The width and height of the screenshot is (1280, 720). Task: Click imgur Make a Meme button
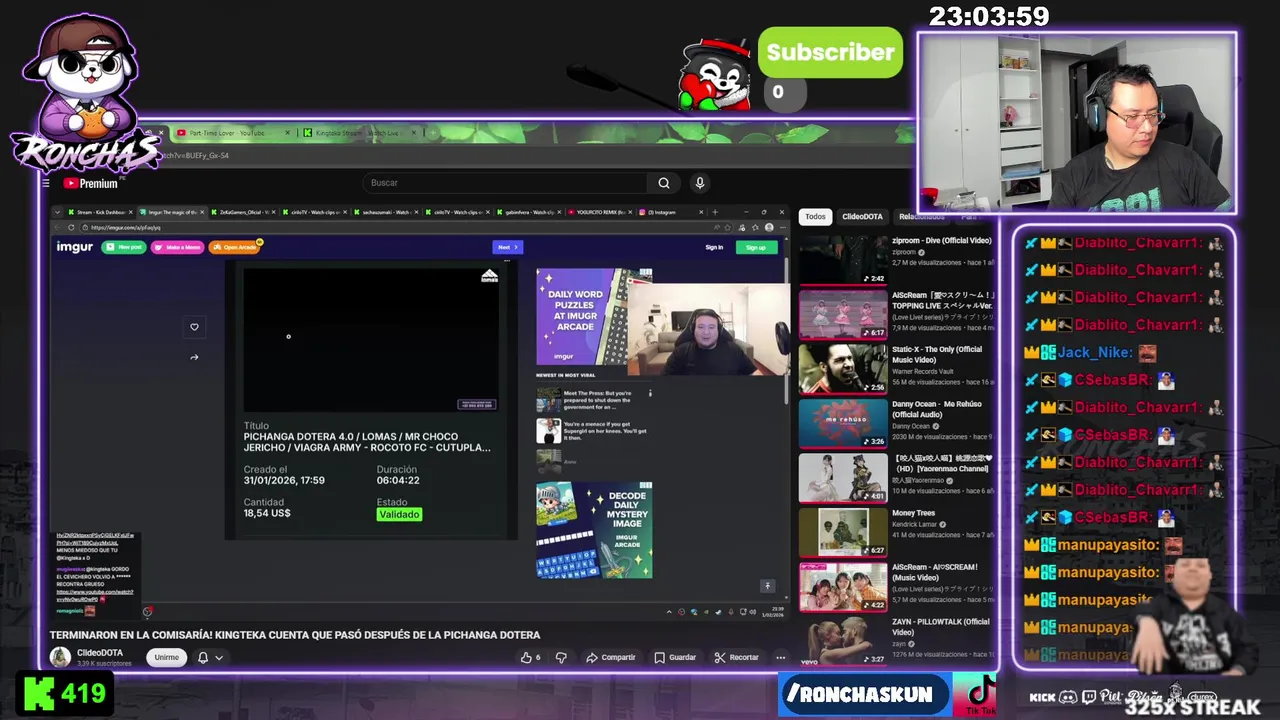[177, 247]
